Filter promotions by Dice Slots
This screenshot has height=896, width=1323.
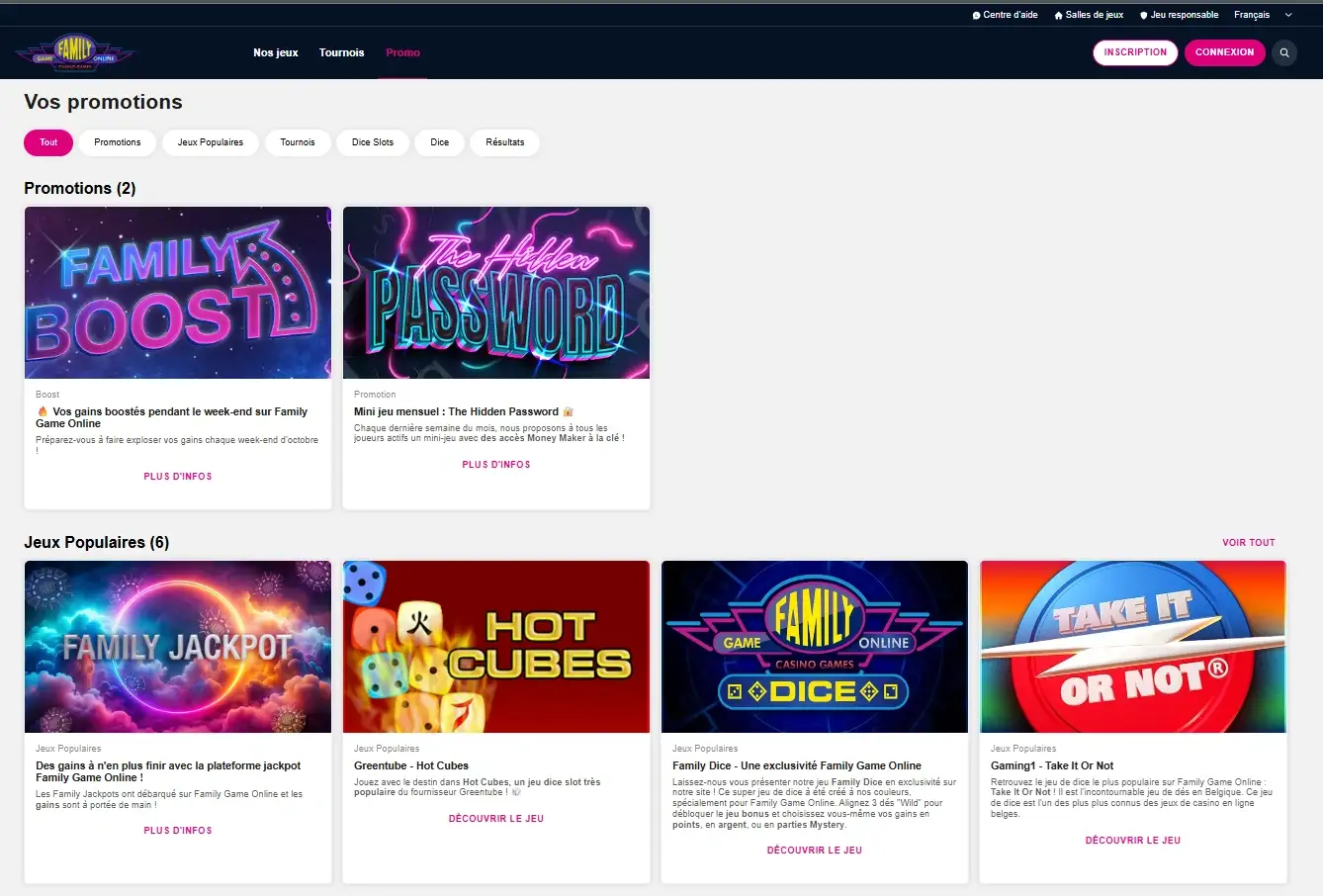(x=372, y=142)
